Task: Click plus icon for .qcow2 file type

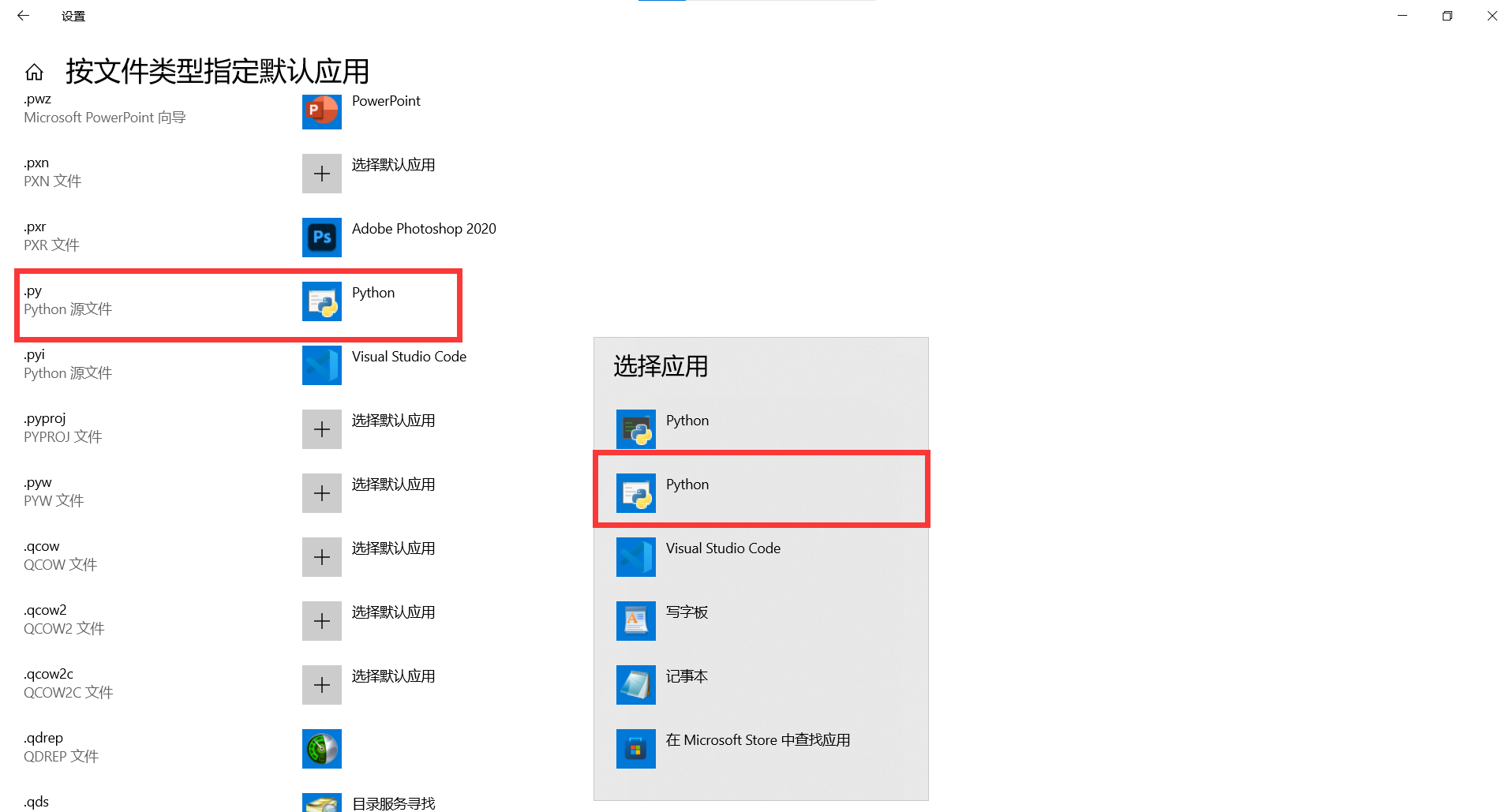Action: tap(322, 621)
